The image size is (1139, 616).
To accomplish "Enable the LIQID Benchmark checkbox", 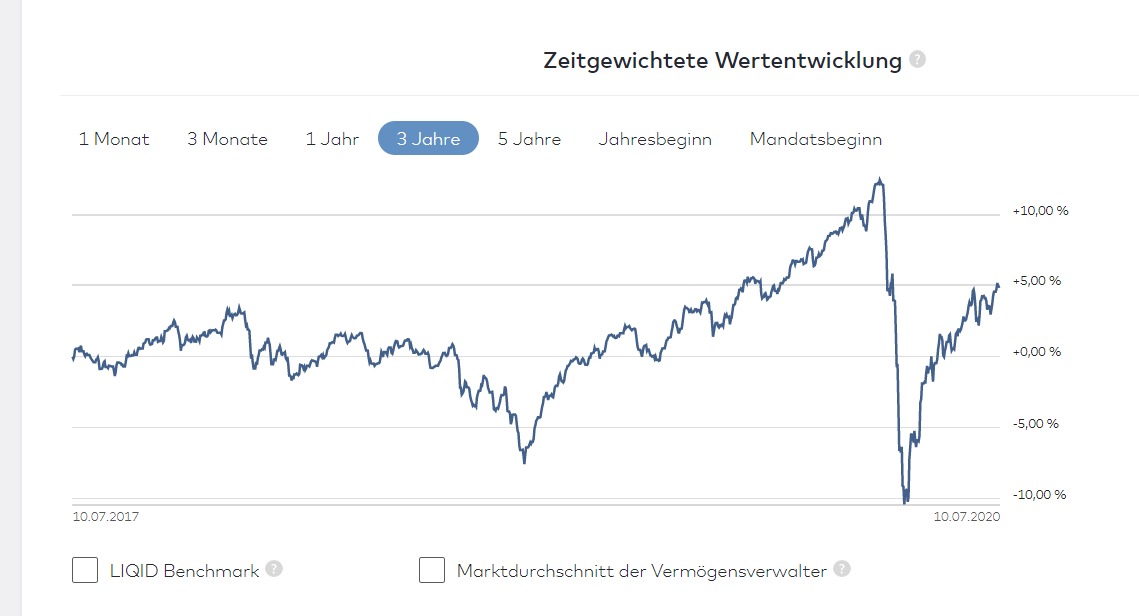I will coord(85,570).
